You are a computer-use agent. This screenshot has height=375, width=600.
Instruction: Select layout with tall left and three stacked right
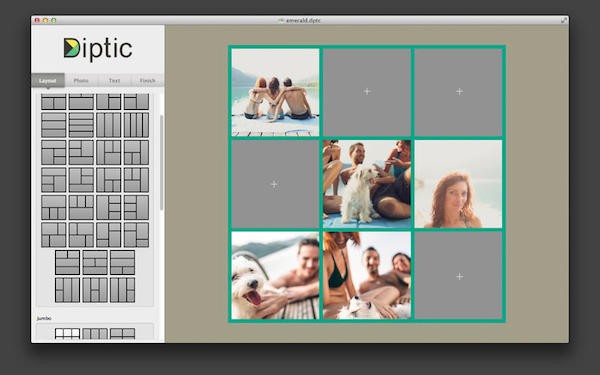pos(109,207)
